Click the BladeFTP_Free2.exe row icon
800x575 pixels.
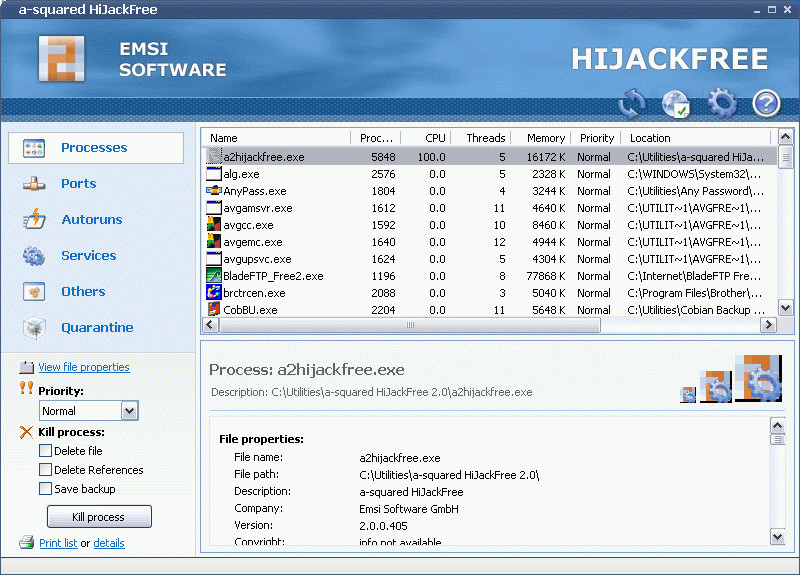[x=214, y=276]
